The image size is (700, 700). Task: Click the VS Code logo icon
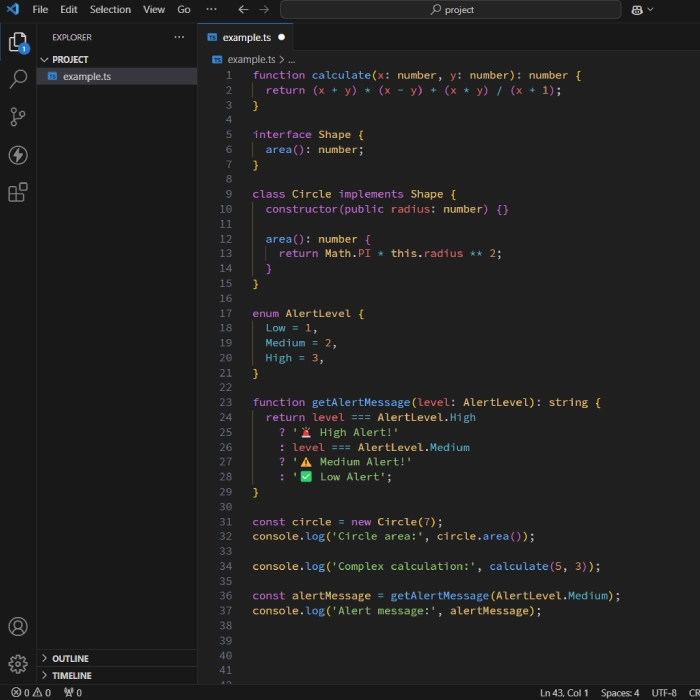pos(13,9)
